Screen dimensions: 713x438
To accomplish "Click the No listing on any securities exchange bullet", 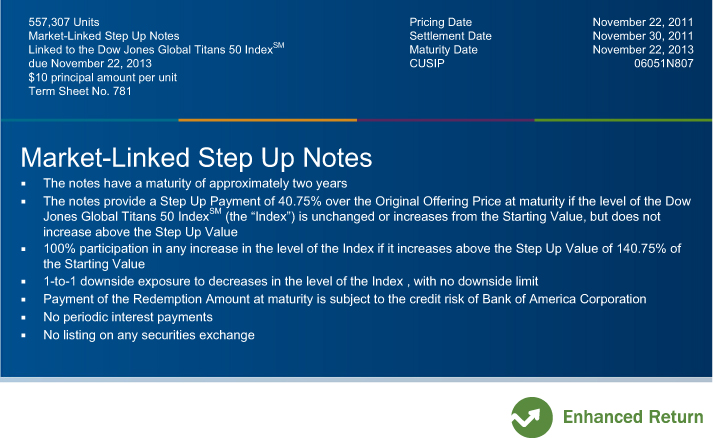I will (149, 335).
